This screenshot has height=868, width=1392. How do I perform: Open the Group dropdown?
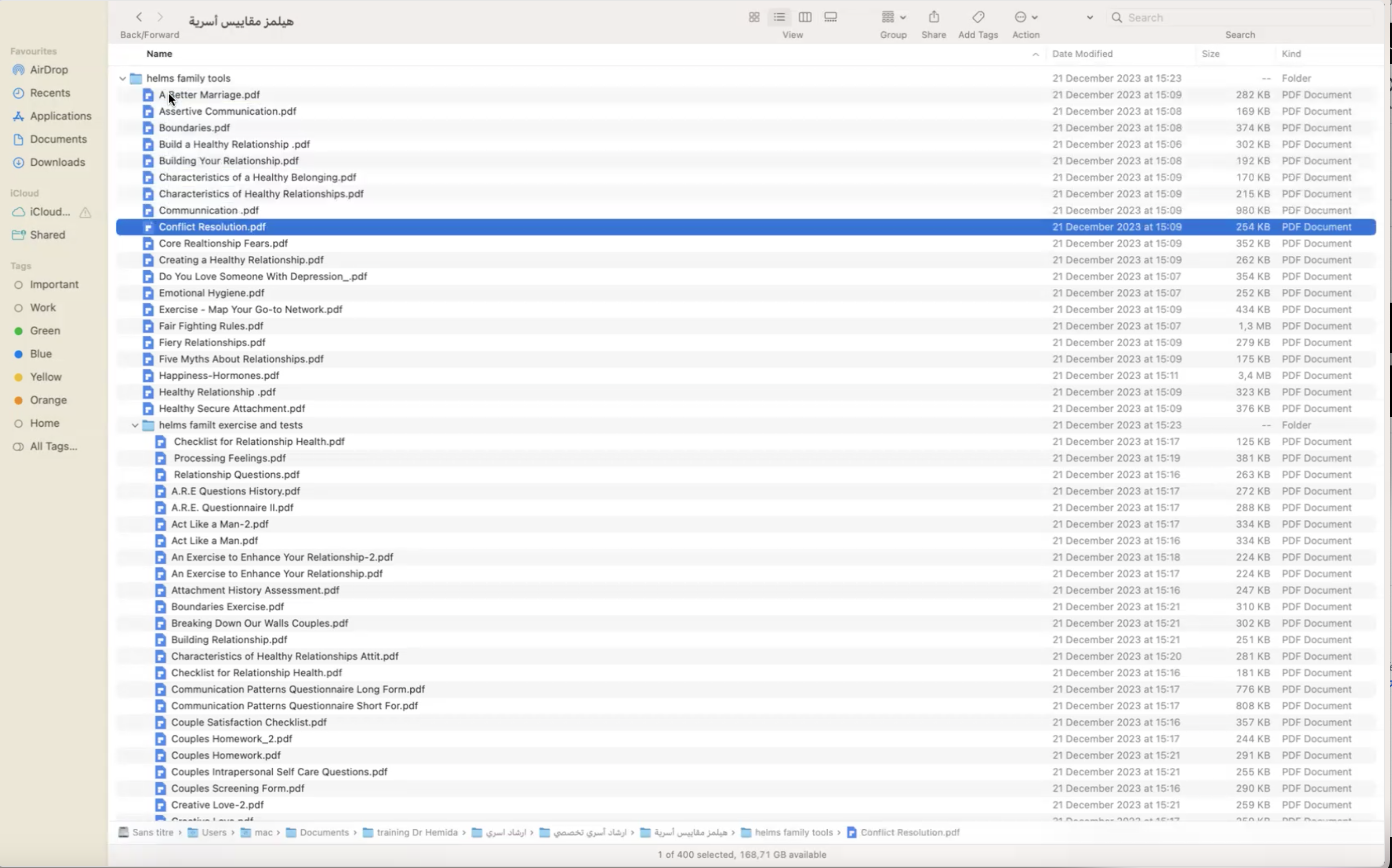tap(892, 17)
